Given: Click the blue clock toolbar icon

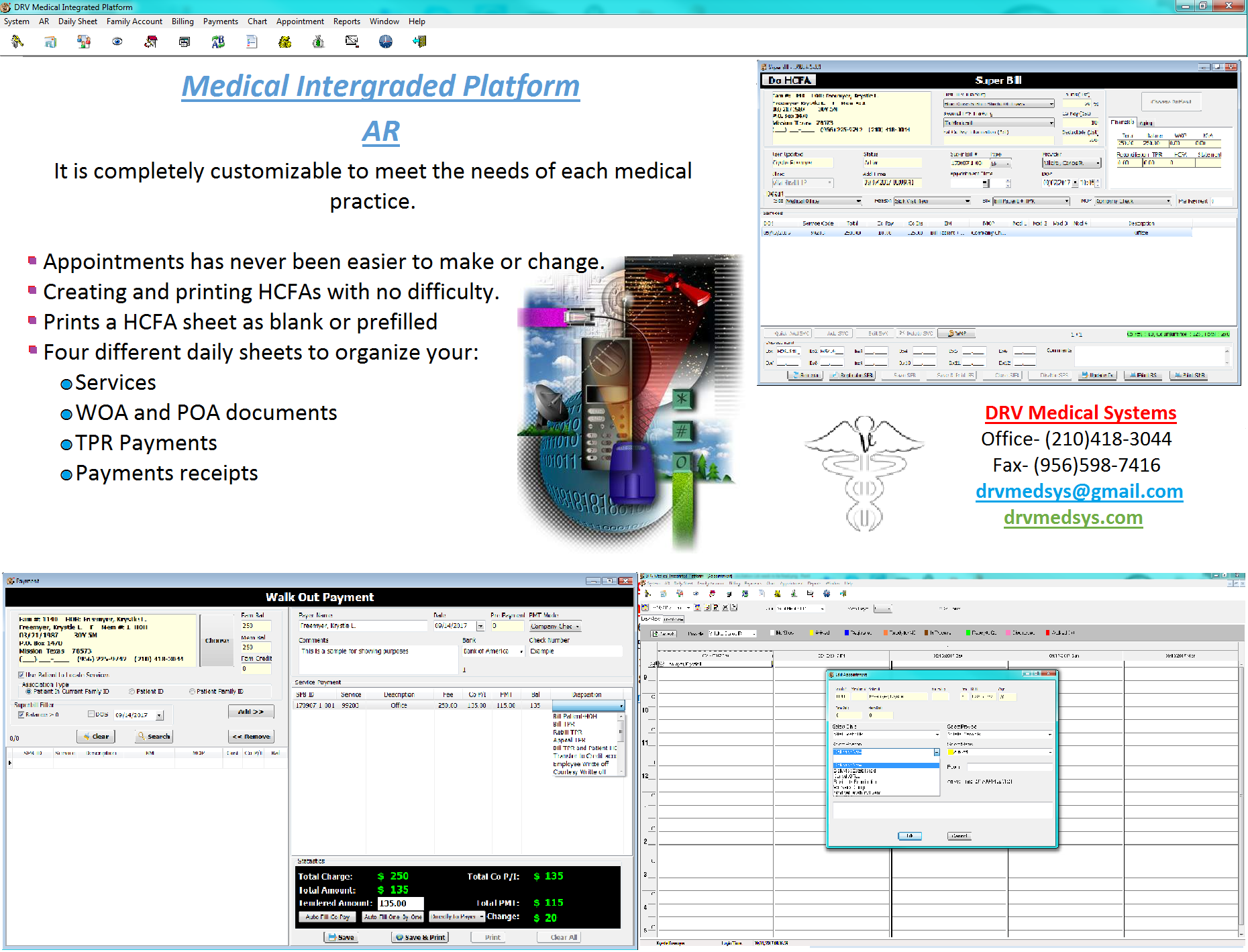Looking at the screenshot, I should (x=386, y=42).
